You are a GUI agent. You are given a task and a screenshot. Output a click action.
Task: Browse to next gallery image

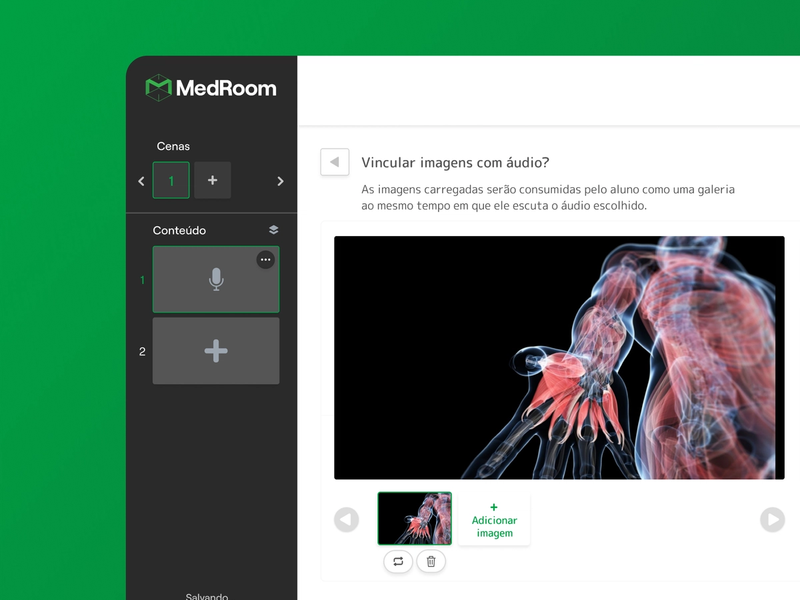(x=771, y=519)
